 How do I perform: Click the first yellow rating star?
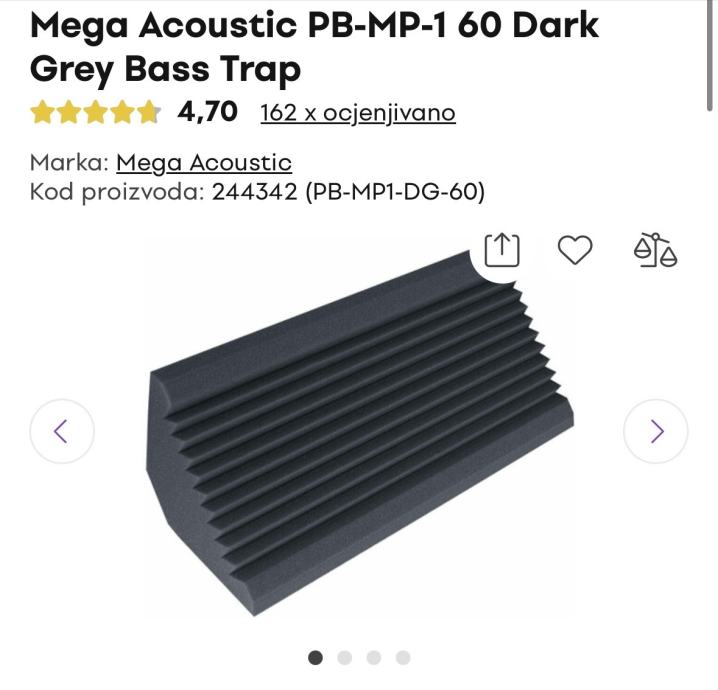(42, 112)
